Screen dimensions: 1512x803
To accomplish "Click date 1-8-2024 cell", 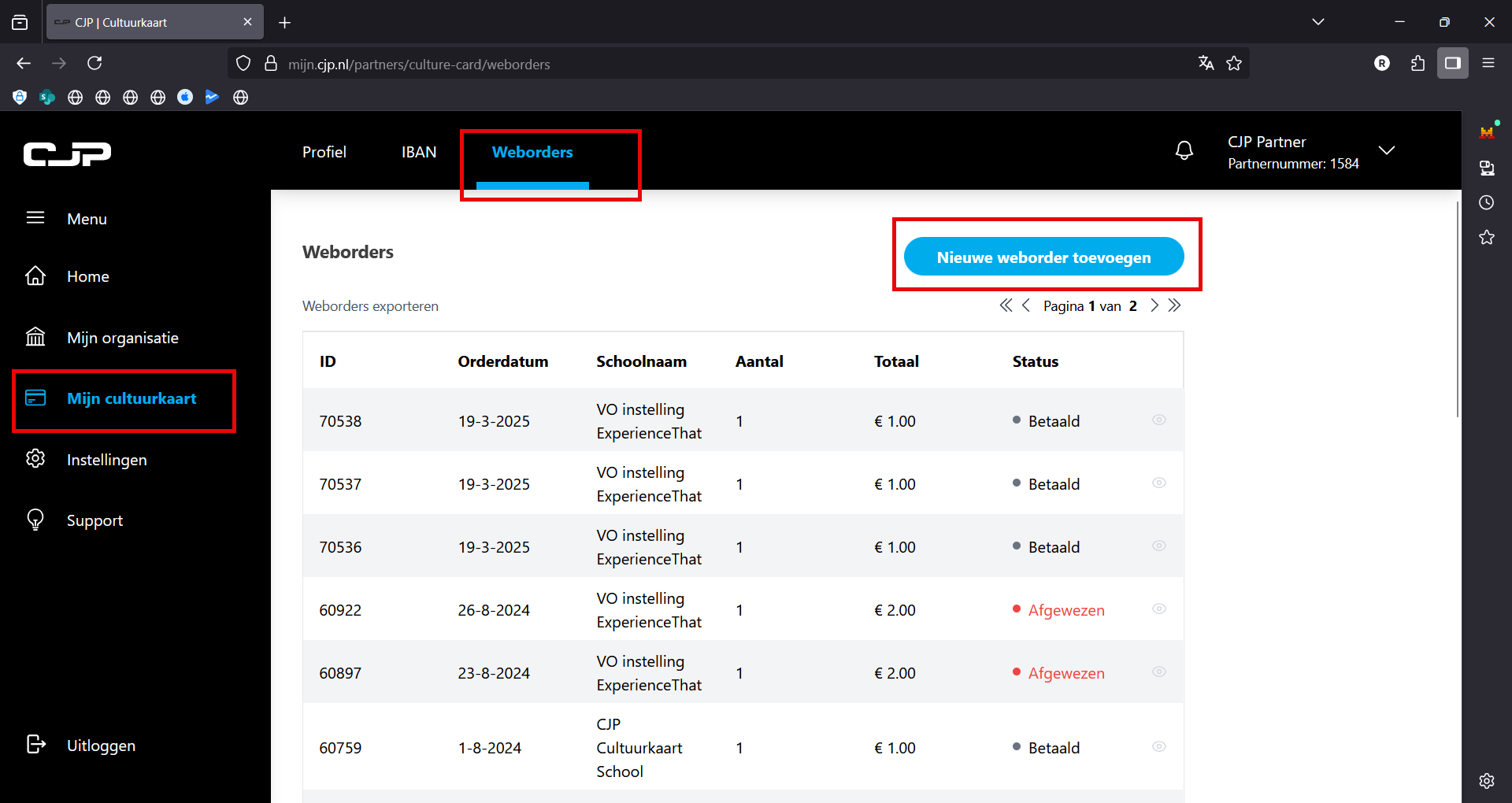I will [490, 748].
